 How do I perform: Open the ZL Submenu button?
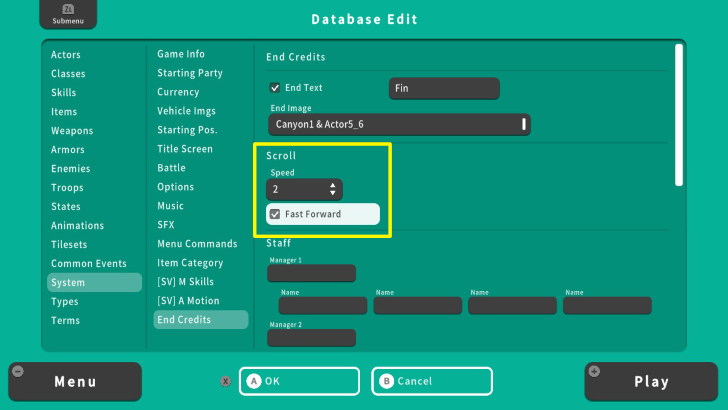click(68, 14)
